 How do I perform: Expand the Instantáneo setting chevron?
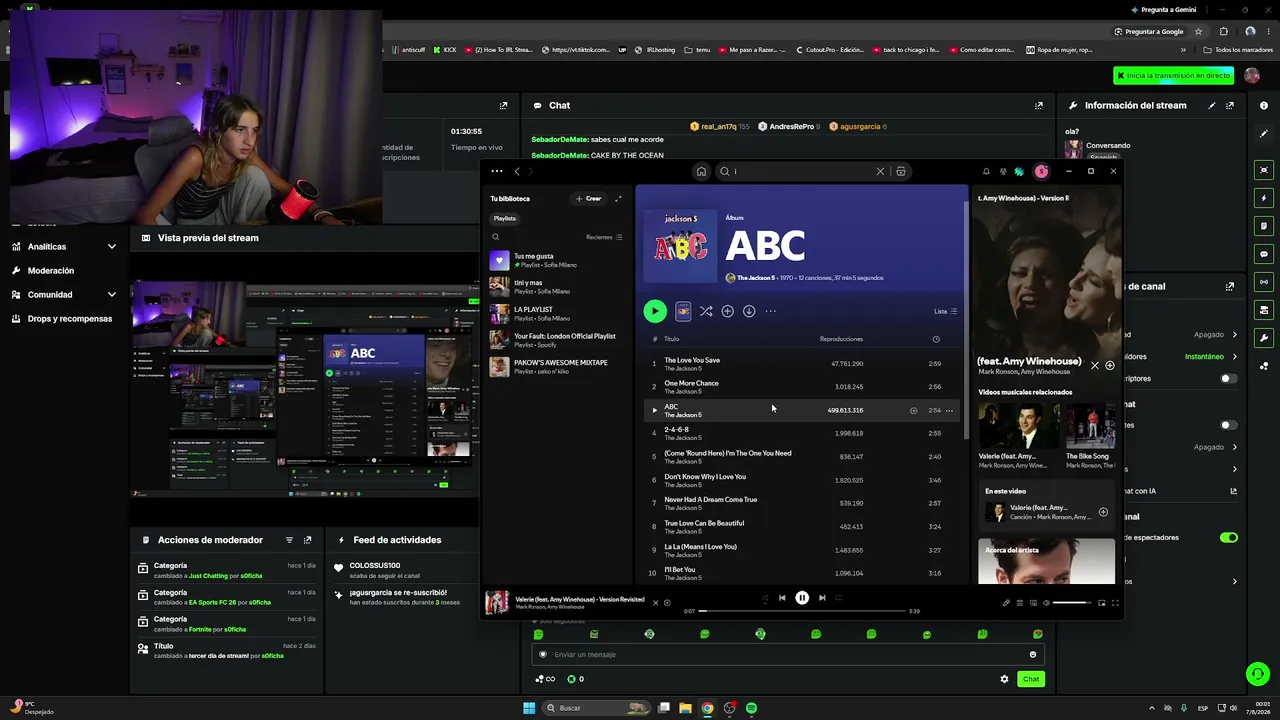click(x=1235, y=356)
